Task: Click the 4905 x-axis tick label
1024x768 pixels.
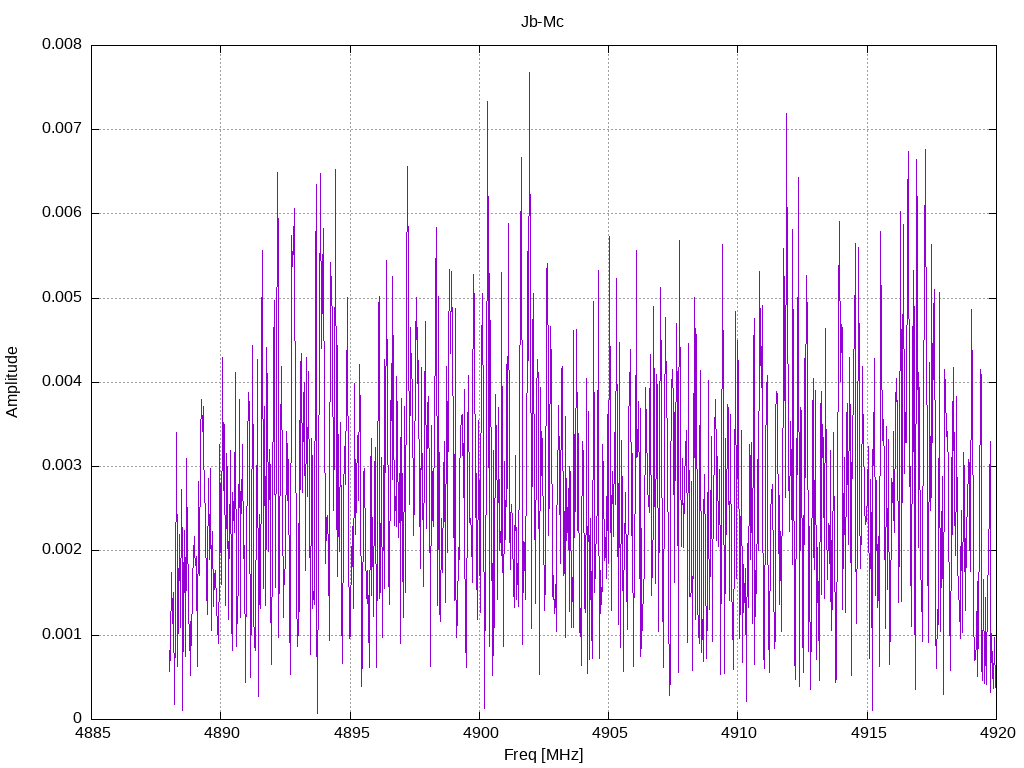Action: (x=609, y=733)
